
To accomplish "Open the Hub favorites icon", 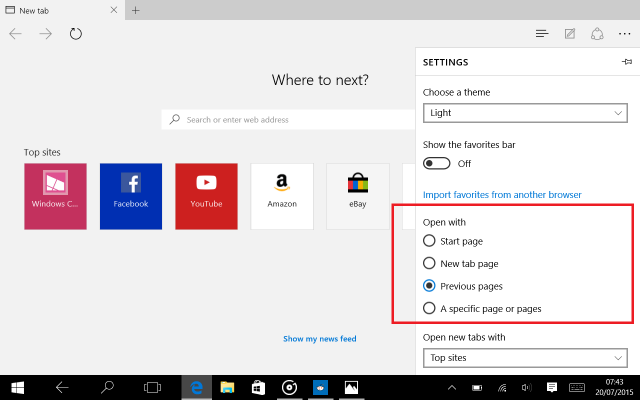I will pyautogui.click(x=542, y=34).
